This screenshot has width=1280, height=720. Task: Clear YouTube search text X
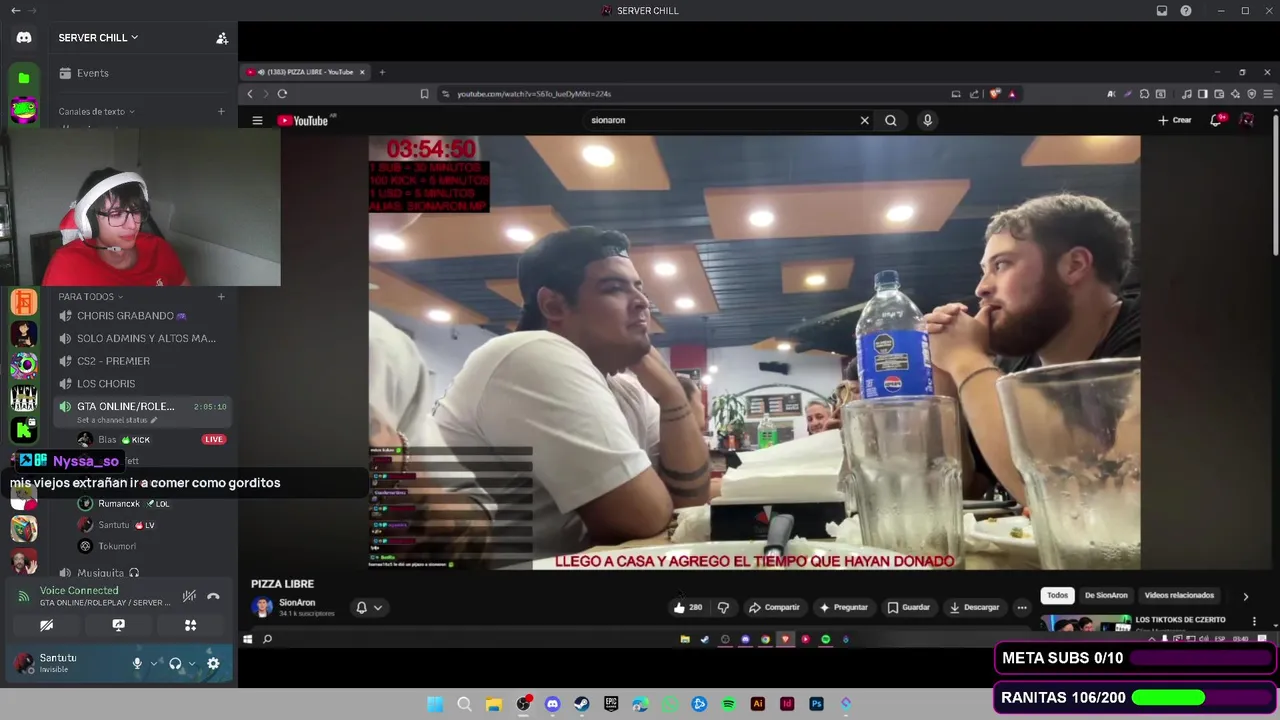[x=865, y=120]
